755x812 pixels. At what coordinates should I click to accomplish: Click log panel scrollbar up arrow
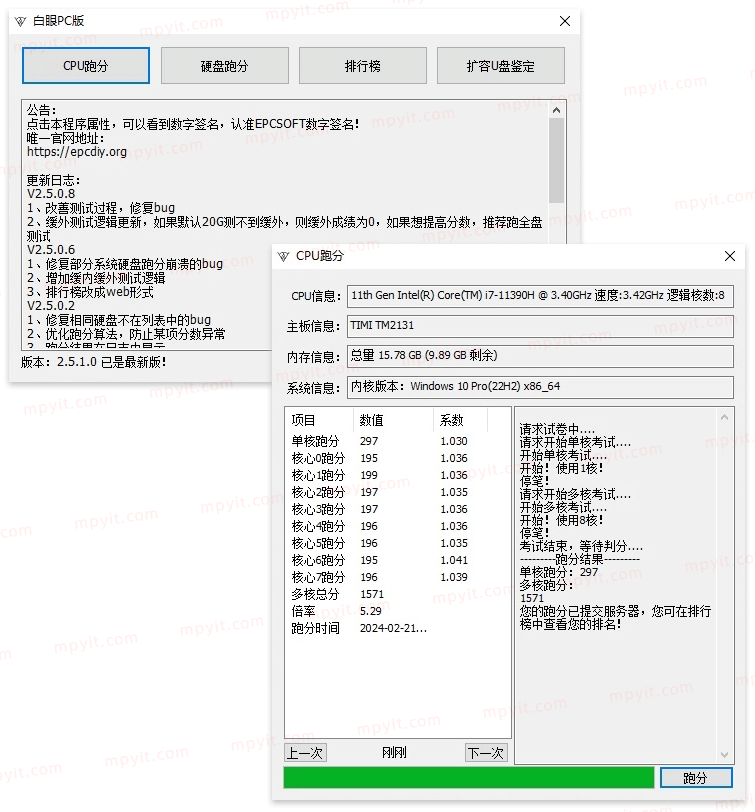(724, 417)
